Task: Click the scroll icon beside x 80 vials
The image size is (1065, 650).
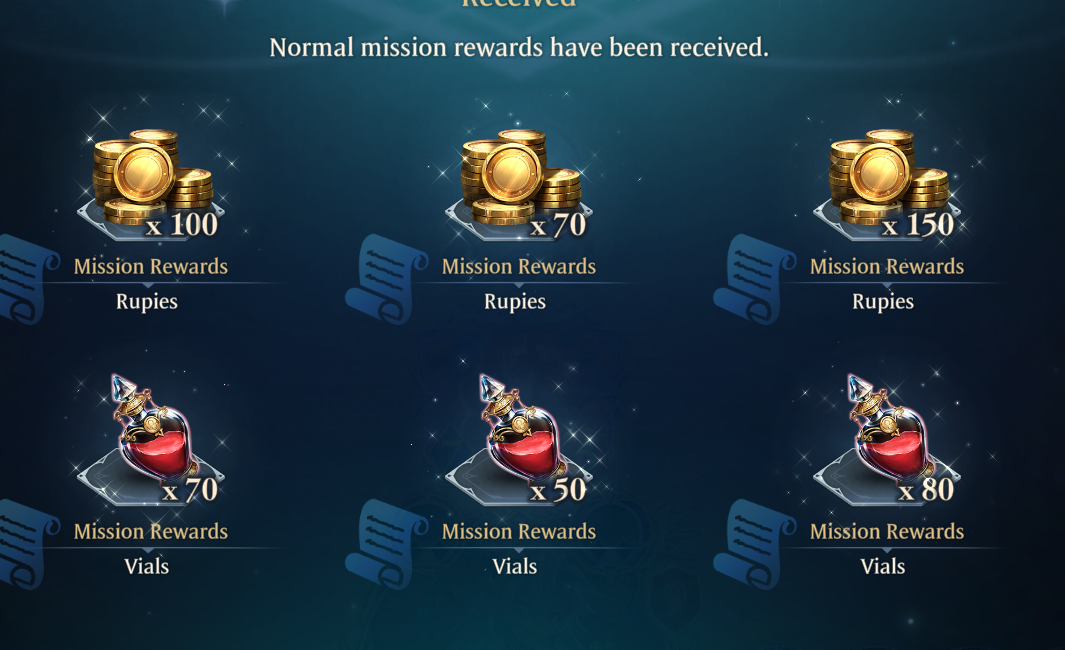Action: click(755, 543)
